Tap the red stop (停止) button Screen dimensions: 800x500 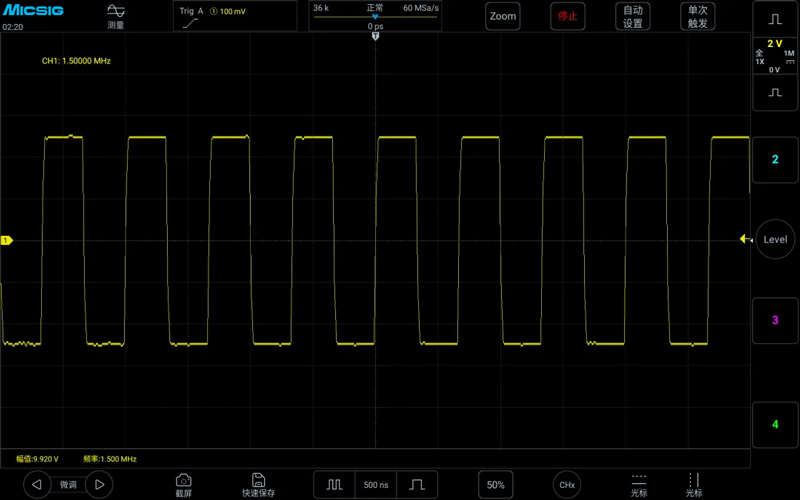[567, 16]
